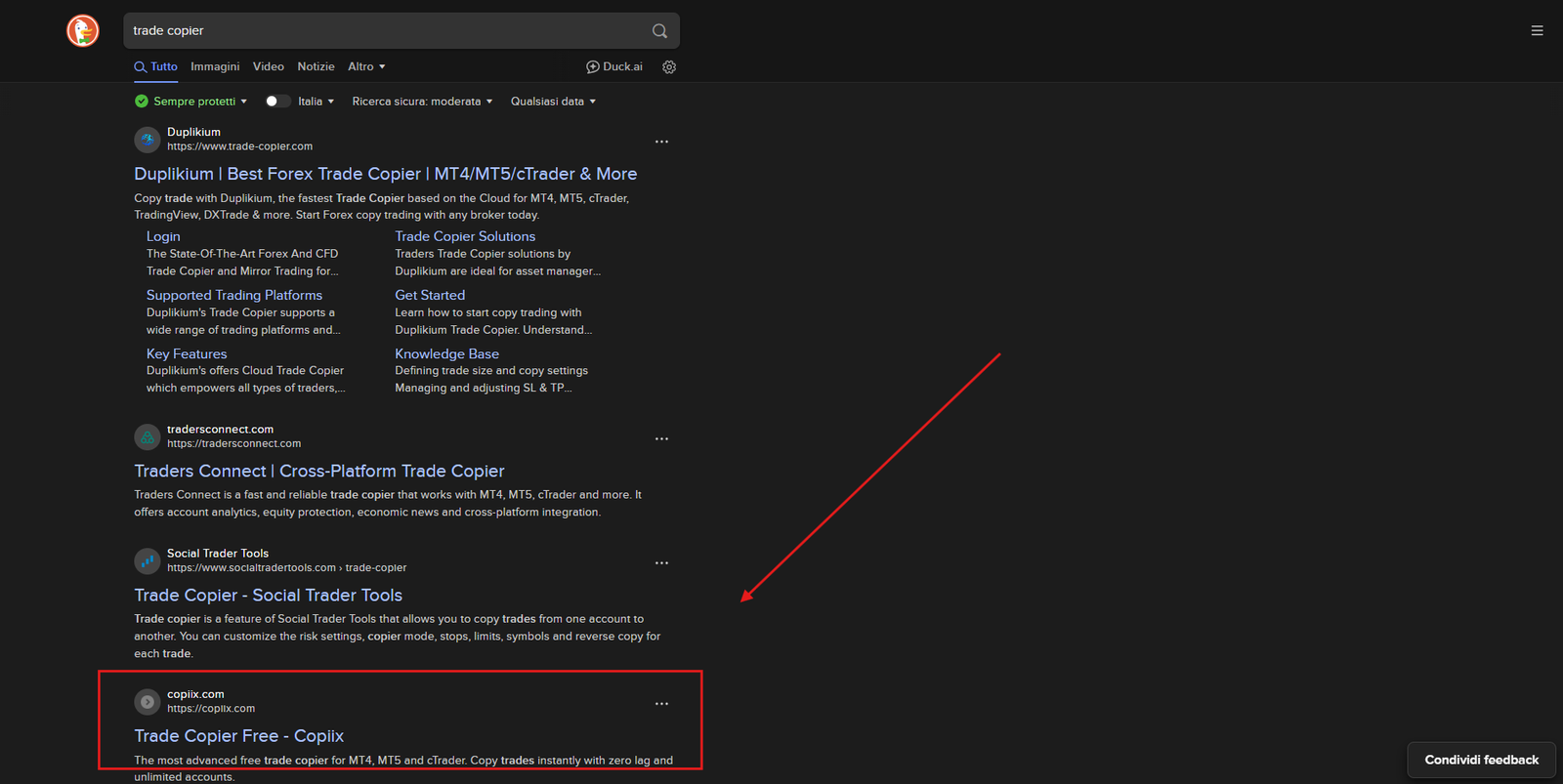Viewport: 1563px width, 784px height.
Task: Open three-dot options for tradersconnect.com result
Action: pos(662,439)
